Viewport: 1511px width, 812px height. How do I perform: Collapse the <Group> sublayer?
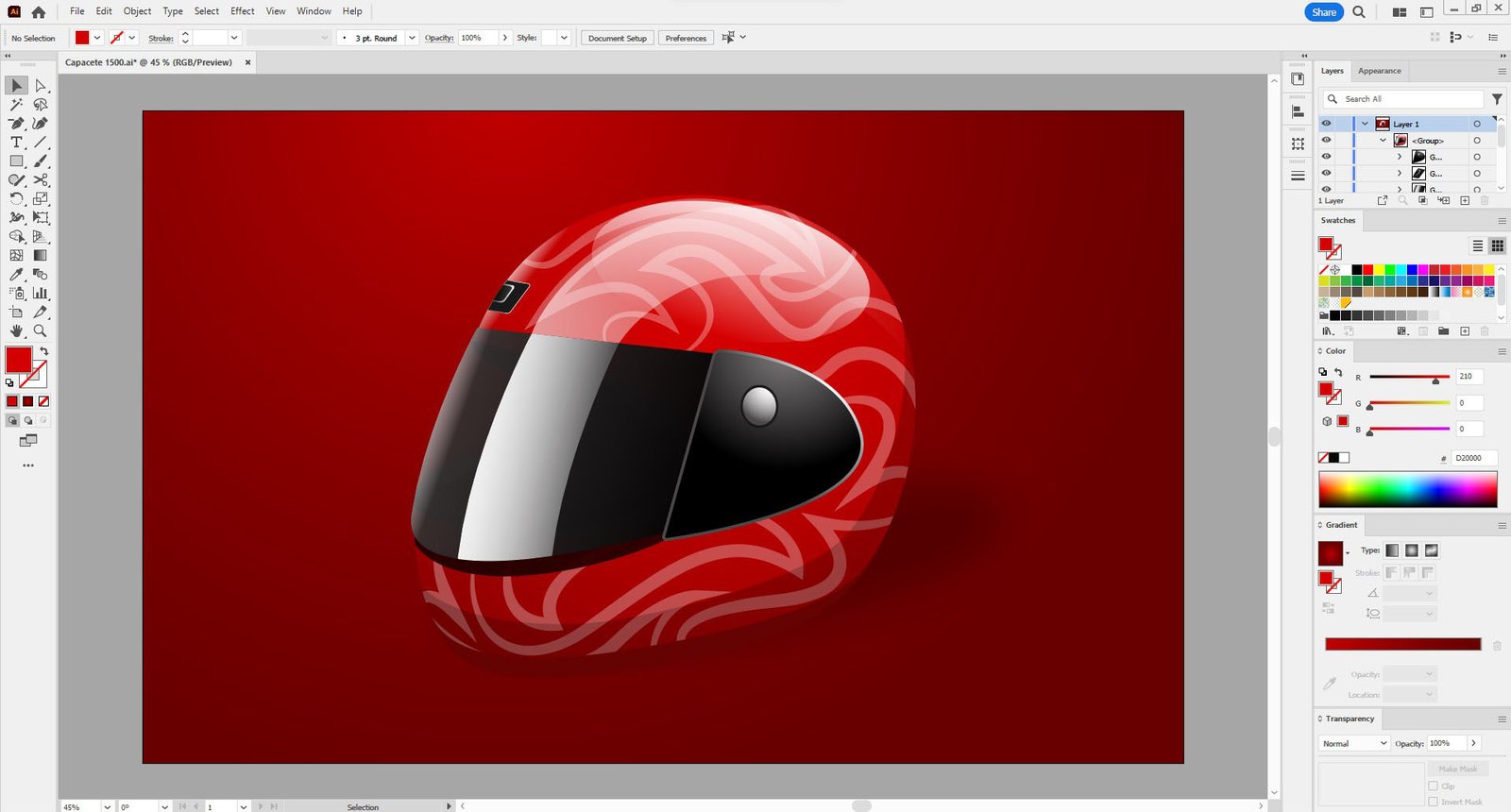point(1384,141)
